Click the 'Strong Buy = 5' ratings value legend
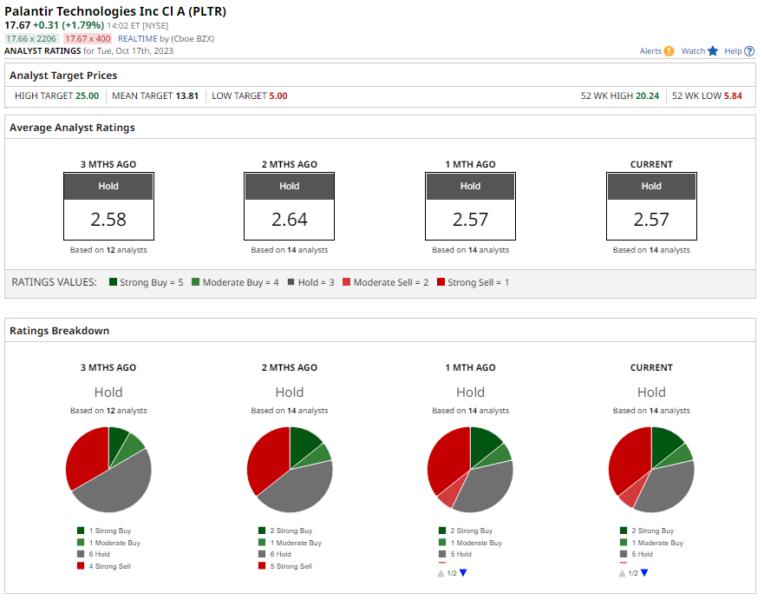 tap(146, 282)
